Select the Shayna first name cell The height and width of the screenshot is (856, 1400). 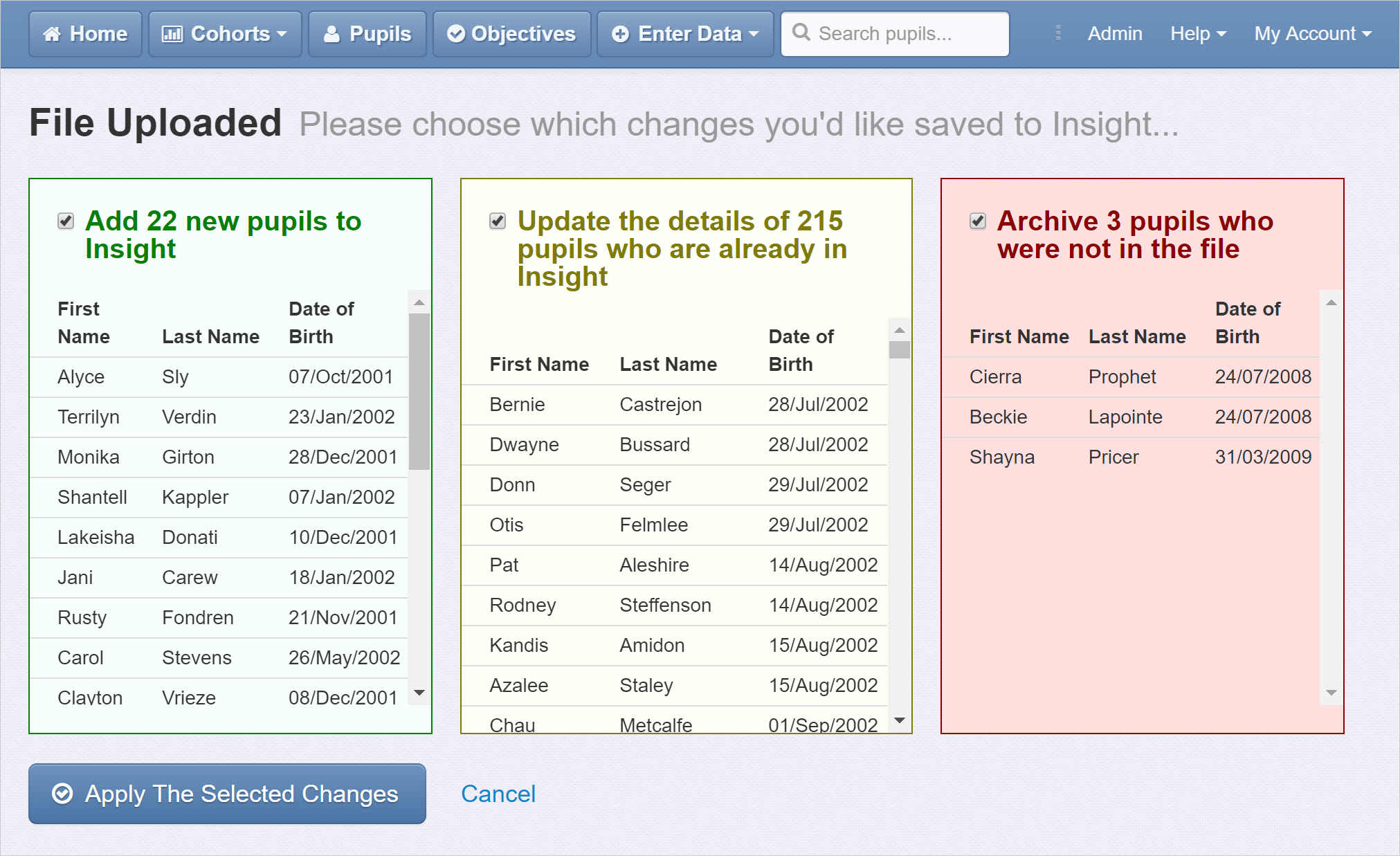[x=1001, y=457]
